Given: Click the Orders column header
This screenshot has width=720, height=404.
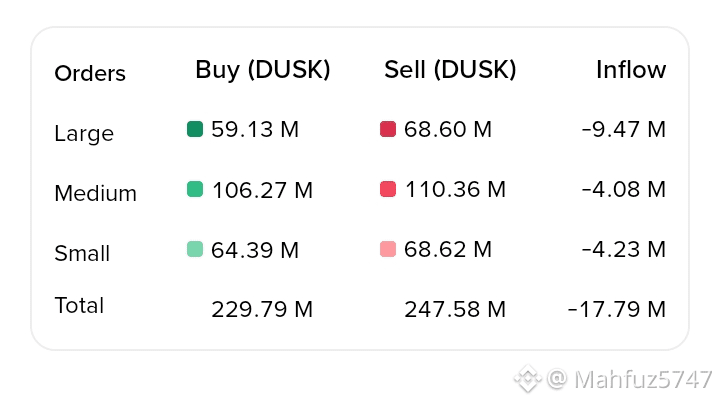Looking at the screenshot, I should coord(90,73).
